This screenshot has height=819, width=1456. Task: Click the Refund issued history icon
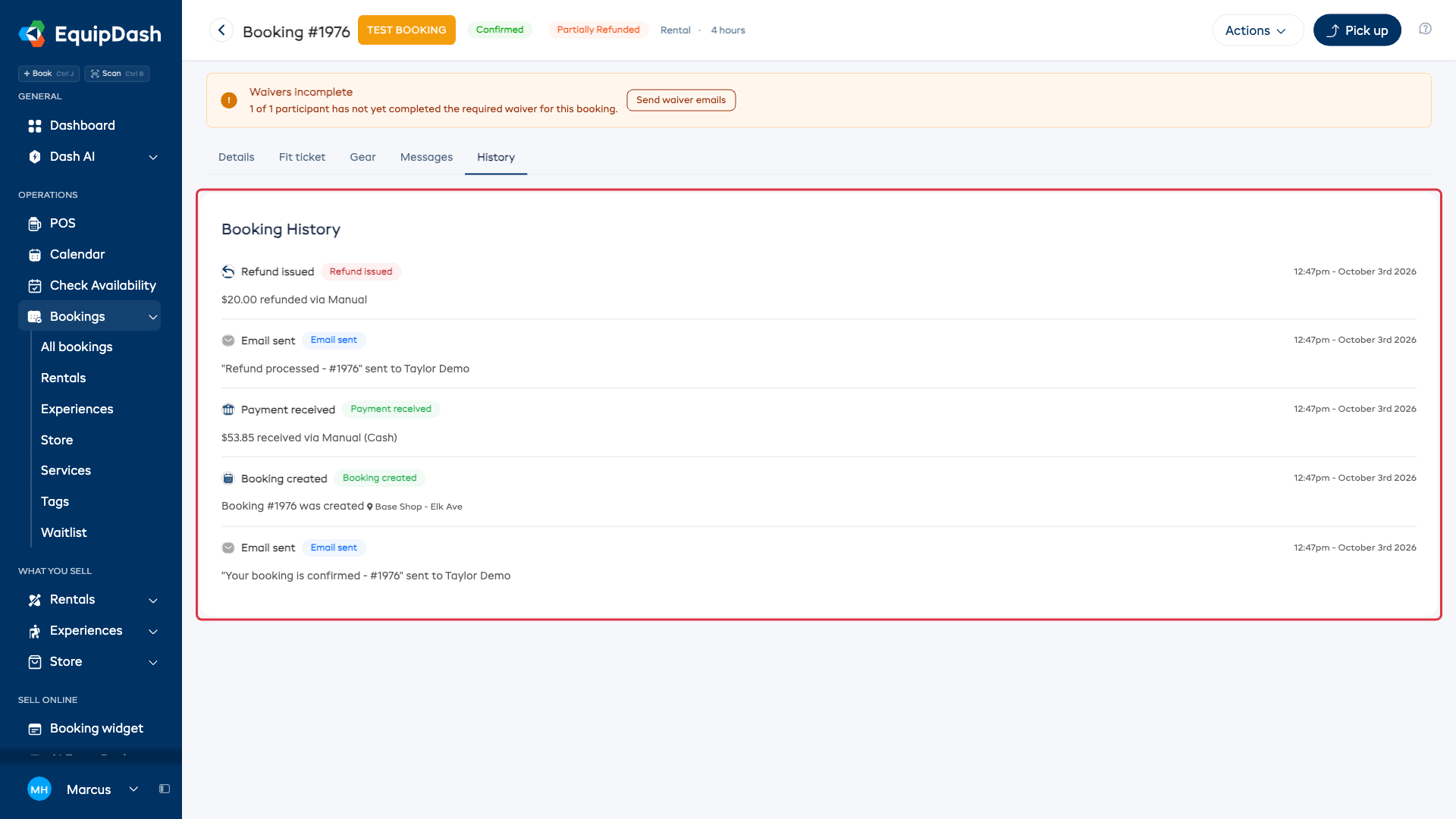[x=228, y=271]
